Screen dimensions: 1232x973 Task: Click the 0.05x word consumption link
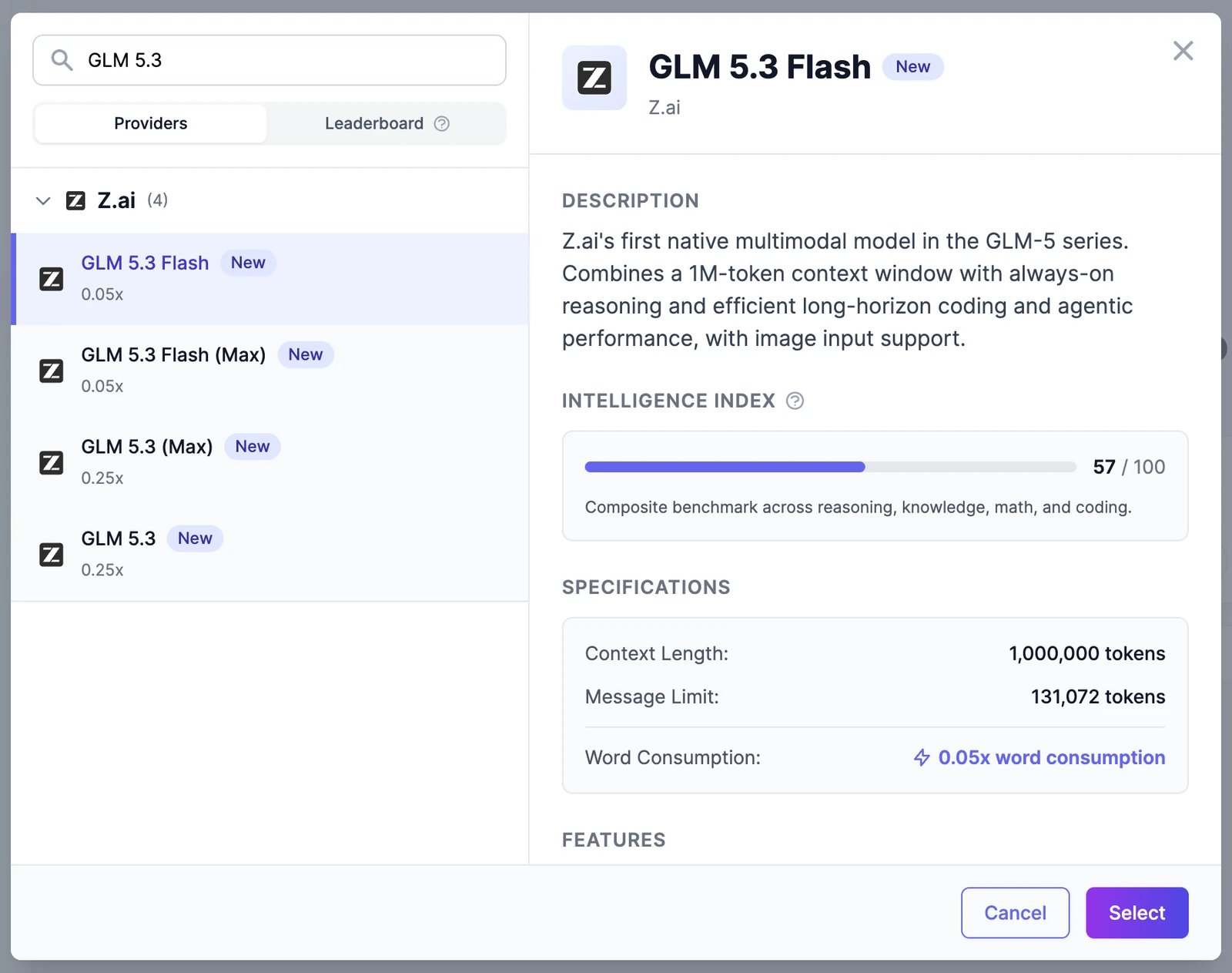[1051, 757]
